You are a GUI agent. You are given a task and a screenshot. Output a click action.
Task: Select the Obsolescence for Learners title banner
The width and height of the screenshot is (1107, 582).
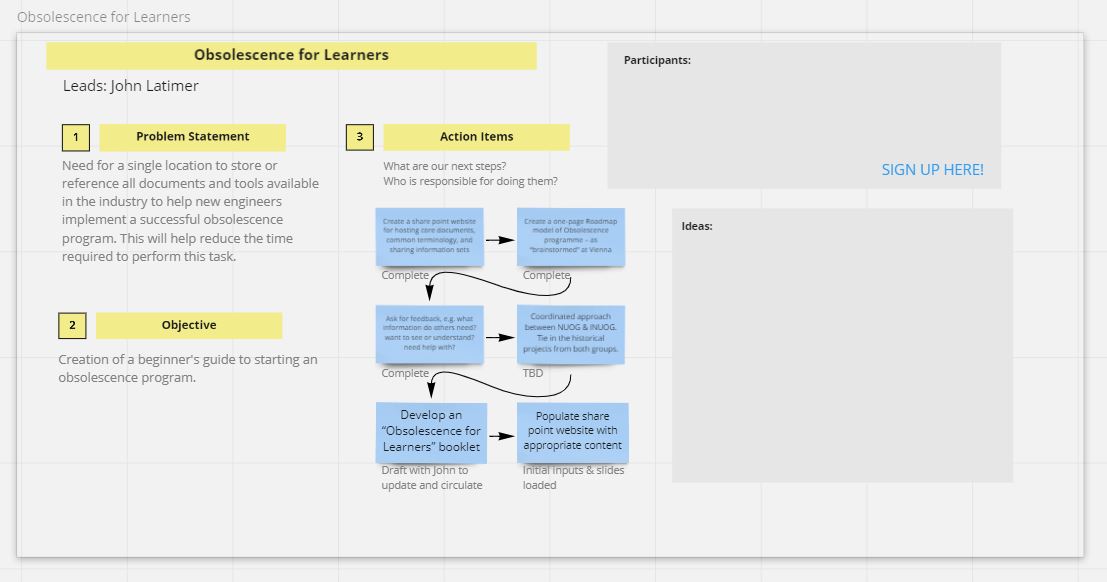click(x=292, y=56)
